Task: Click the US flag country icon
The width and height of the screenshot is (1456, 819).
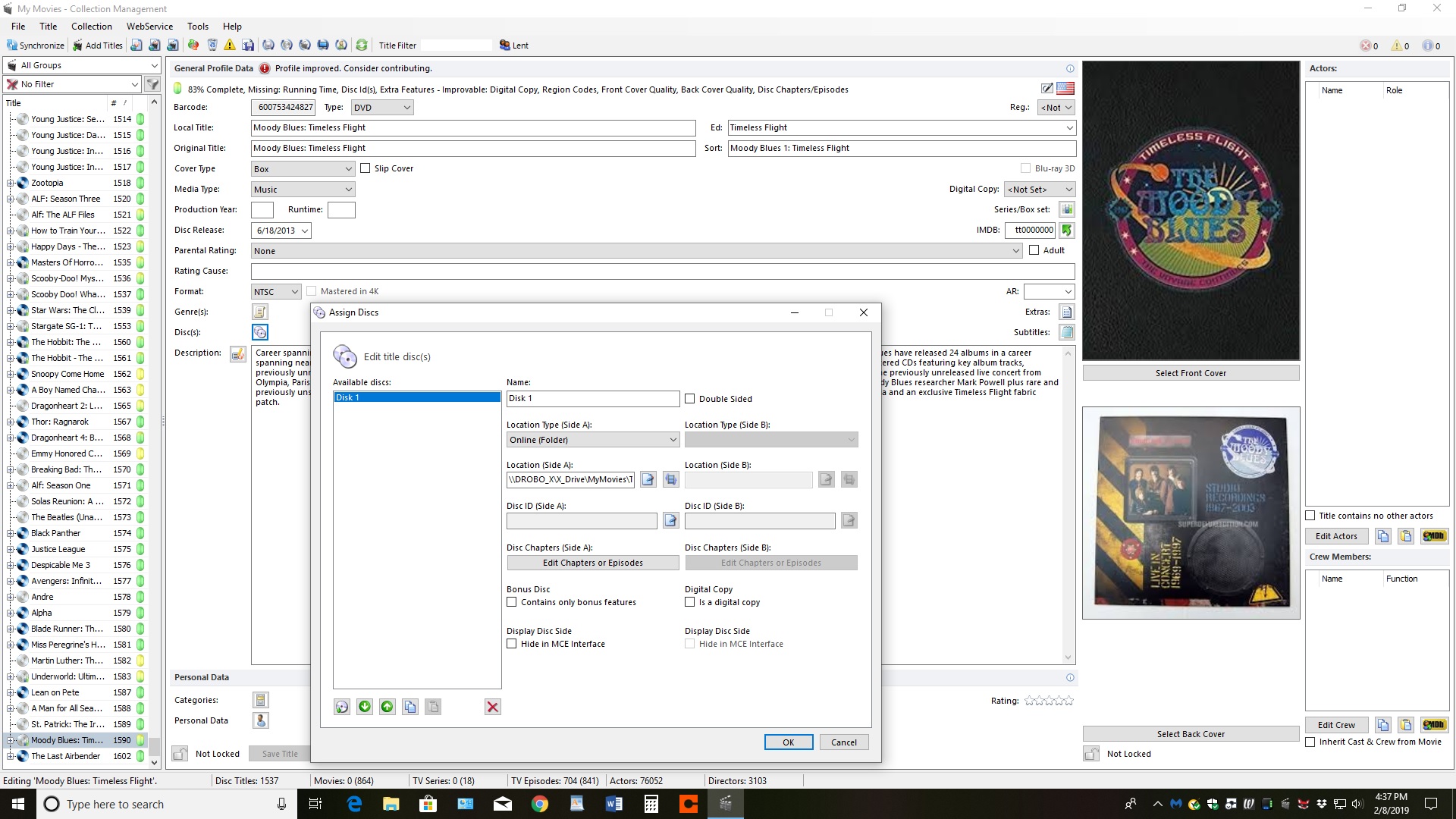Action: click(x=1065, y=89)
